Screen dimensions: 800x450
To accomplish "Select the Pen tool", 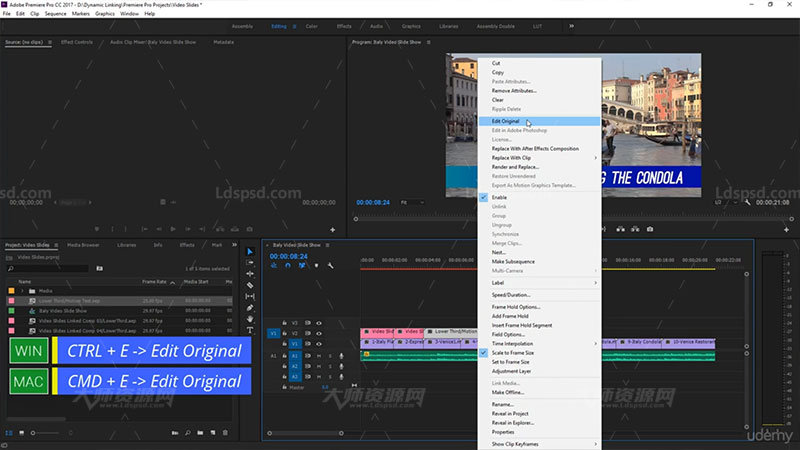I will point(249,308).
